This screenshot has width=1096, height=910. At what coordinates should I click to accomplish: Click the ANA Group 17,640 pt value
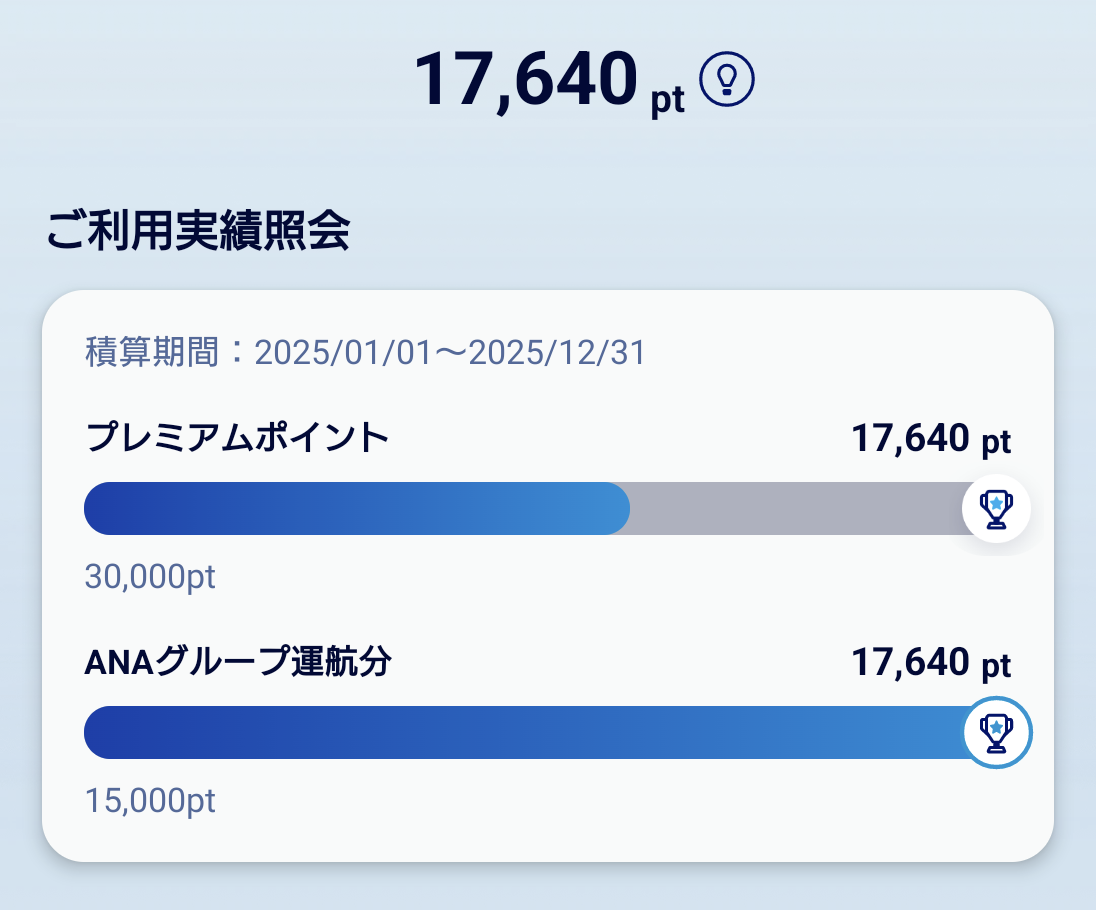(x=931, y=663)
